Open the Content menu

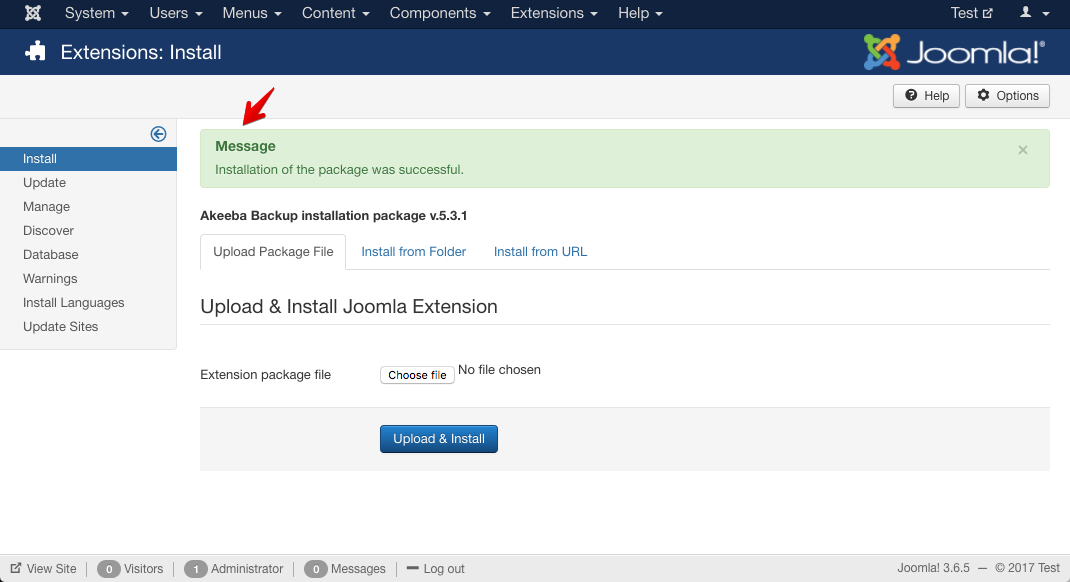(335, 13)
